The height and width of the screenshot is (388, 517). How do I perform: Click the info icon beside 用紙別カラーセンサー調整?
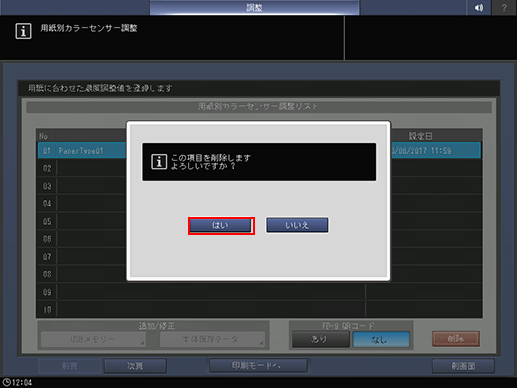pos(23,31)
